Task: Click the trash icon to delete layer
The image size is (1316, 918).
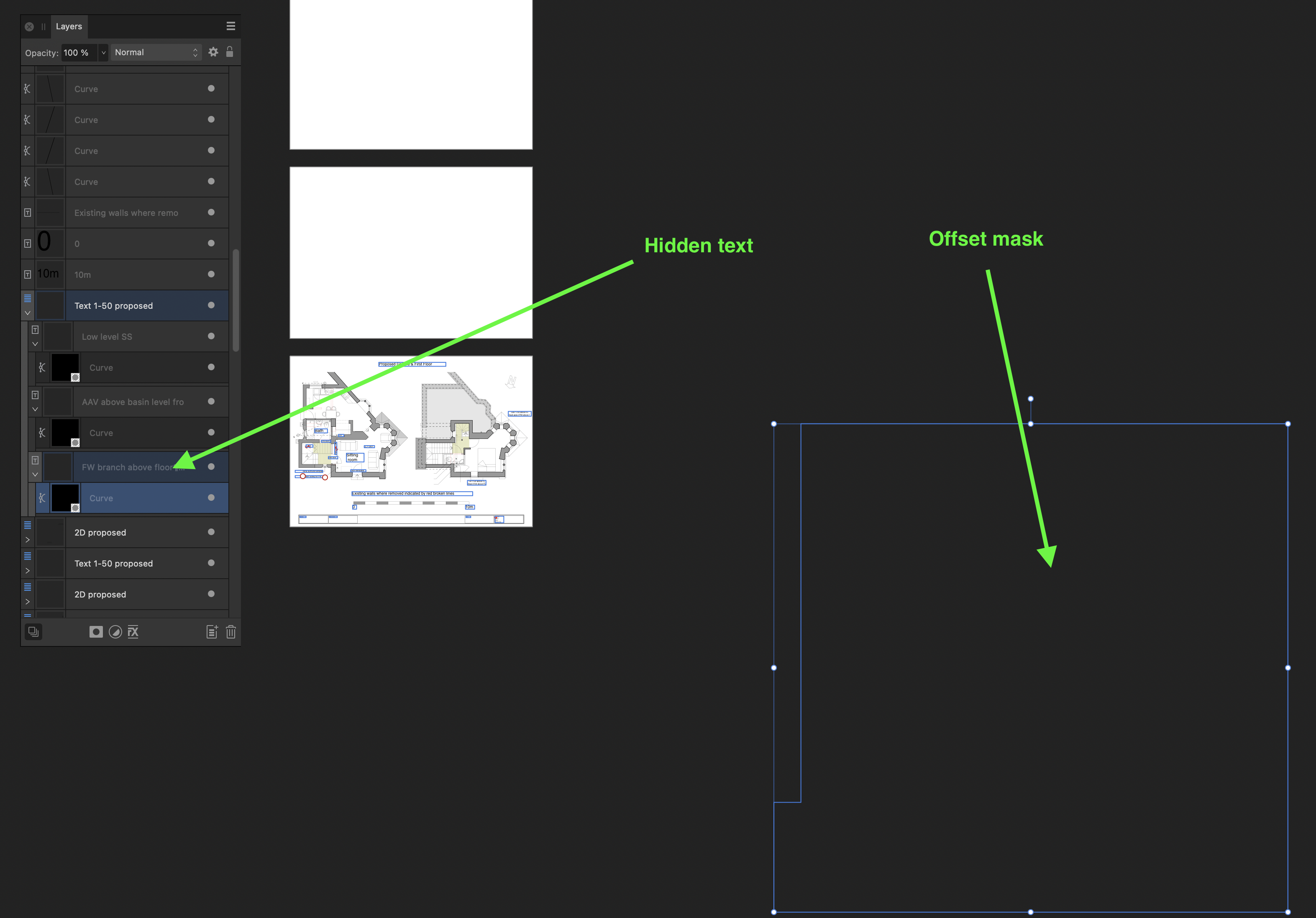Action: pos(231,632)
